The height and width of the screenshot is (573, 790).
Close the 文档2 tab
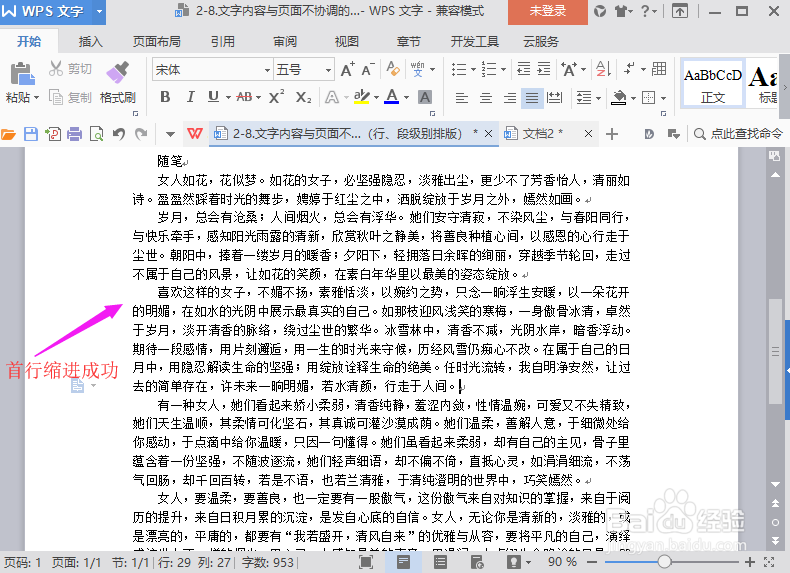coord(588,134)
